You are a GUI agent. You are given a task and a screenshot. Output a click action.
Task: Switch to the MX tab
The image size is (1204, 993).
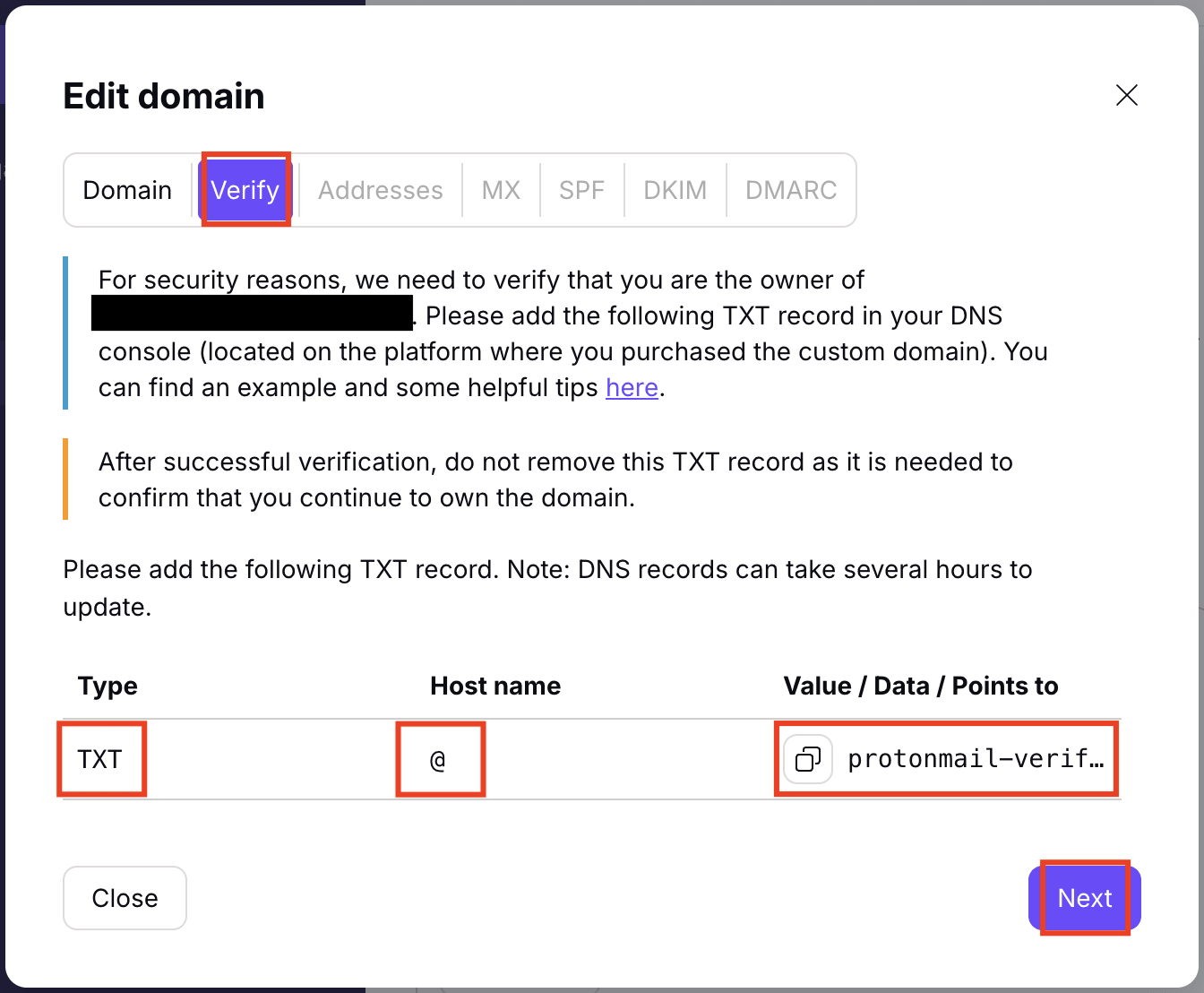[x=501, y=189]
